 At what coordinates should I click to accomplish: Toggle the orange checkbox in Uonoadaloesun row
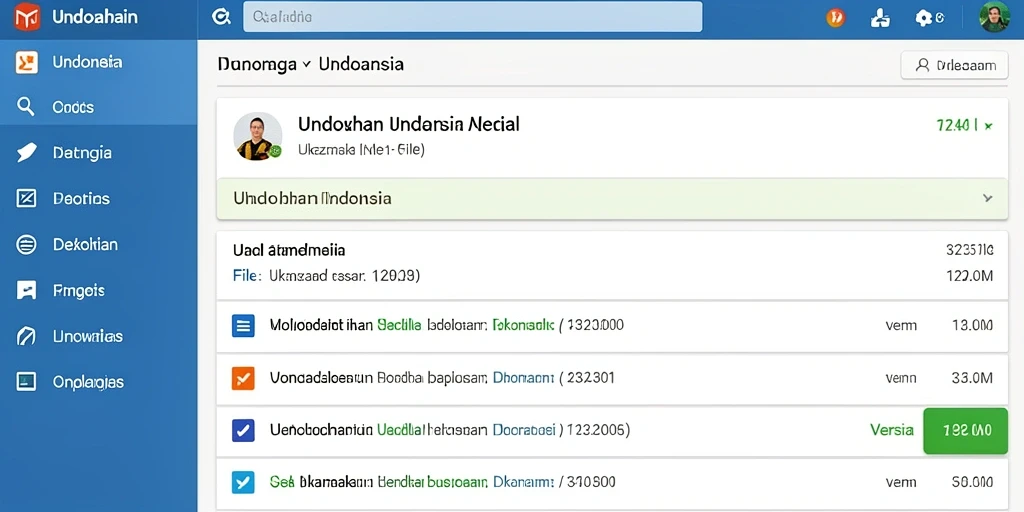click(243, 377)
